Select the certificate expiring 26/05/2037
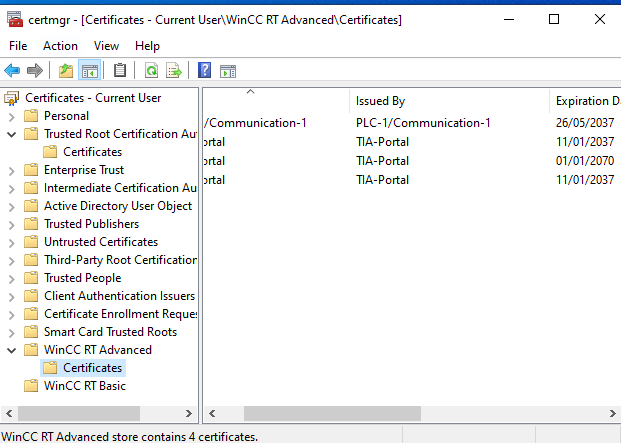This screenshot has height=443, width=621. pos(585,123)
